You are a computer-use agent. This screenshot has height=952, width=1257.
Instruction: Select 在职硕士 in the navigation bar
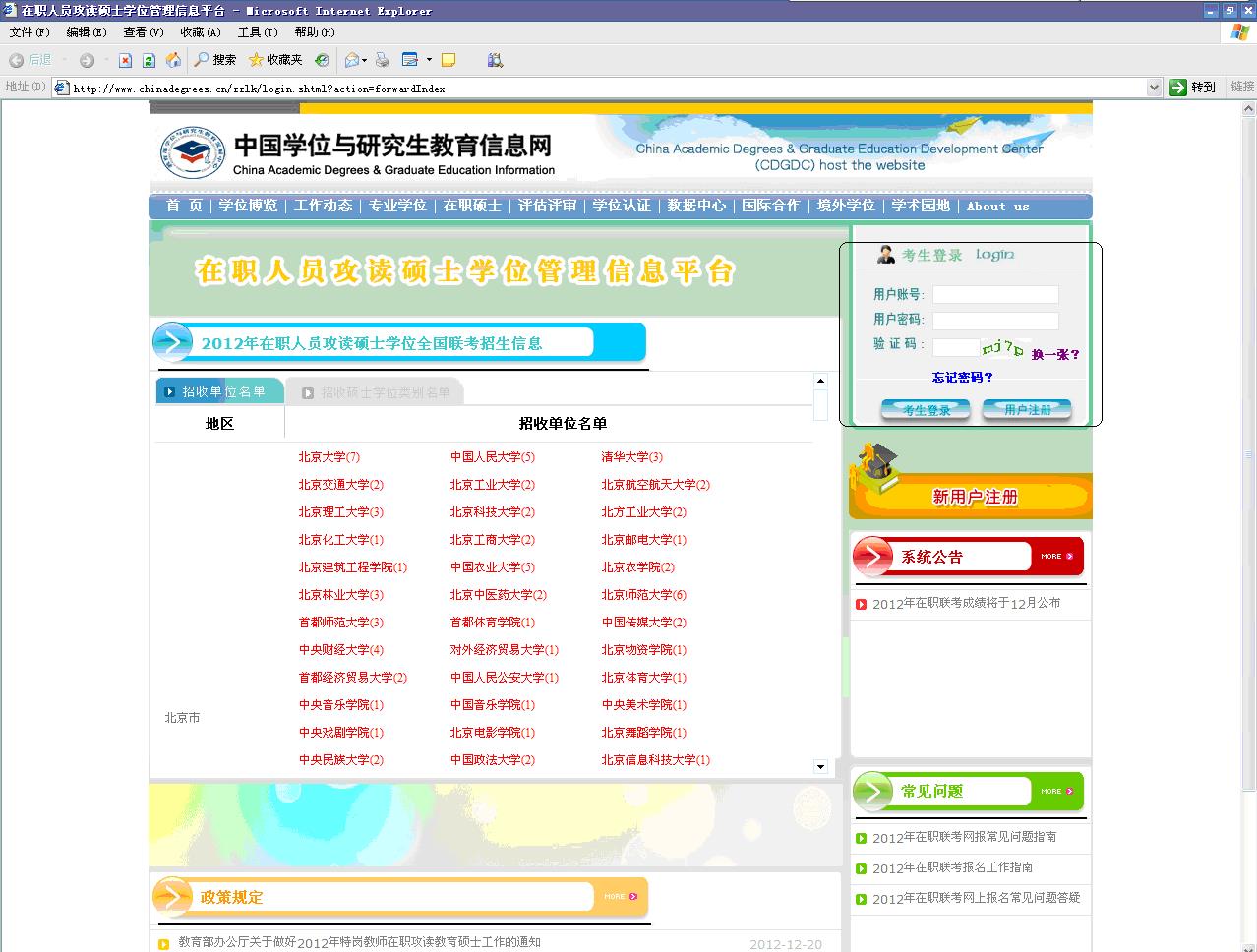point(472,207)
